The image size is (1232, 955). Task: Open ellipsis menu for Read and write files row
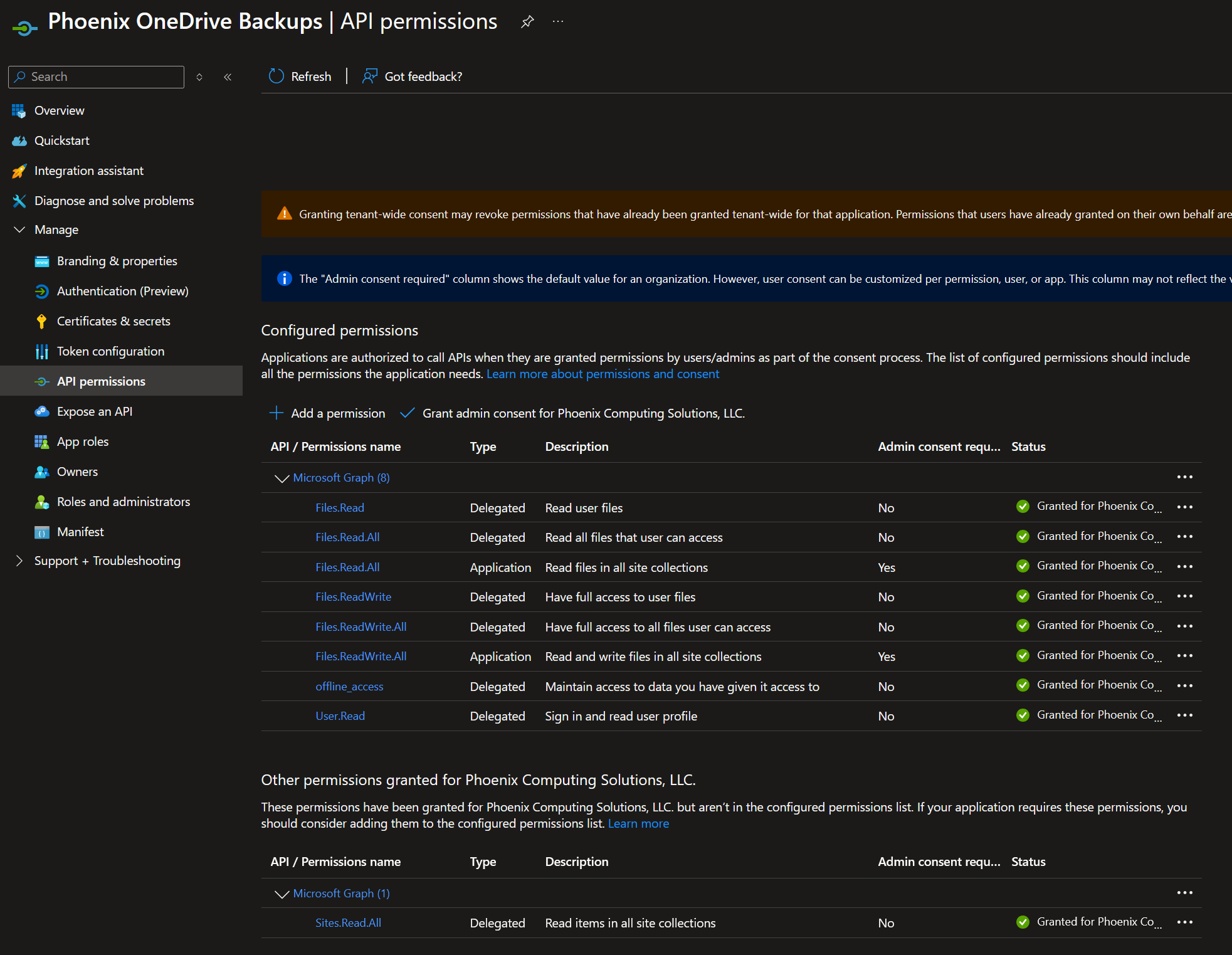pyautogui.click(x=1184, y=656)
